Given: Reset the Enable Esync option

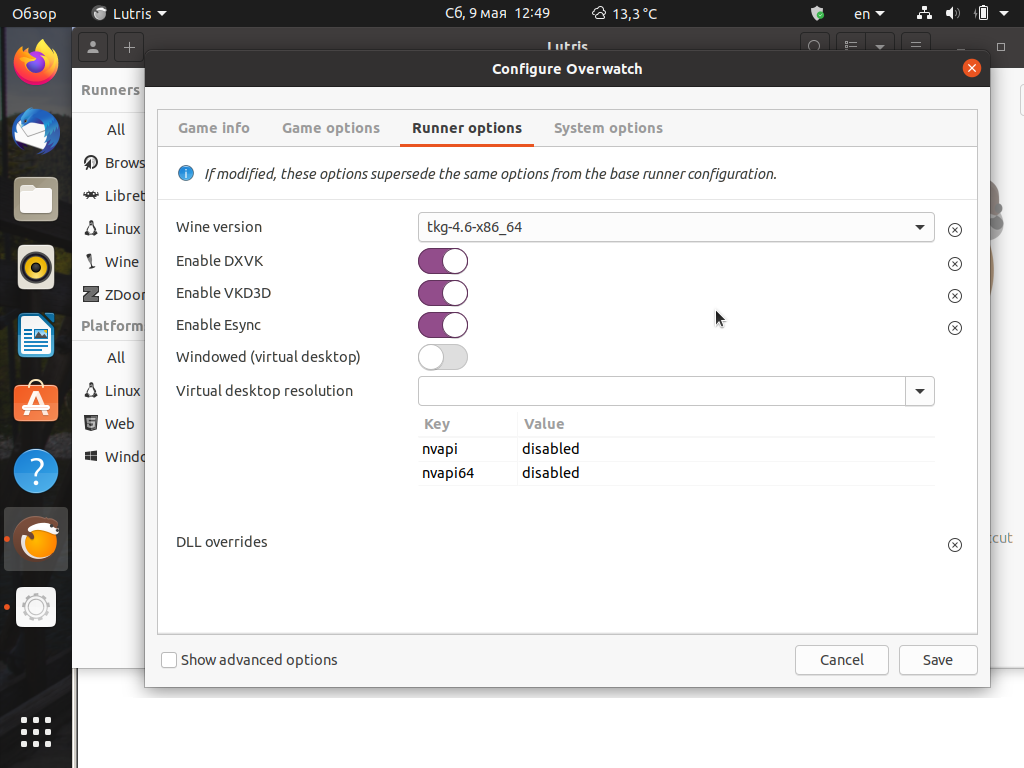Looking at the screenshot, I should click(x=954, y=328).
